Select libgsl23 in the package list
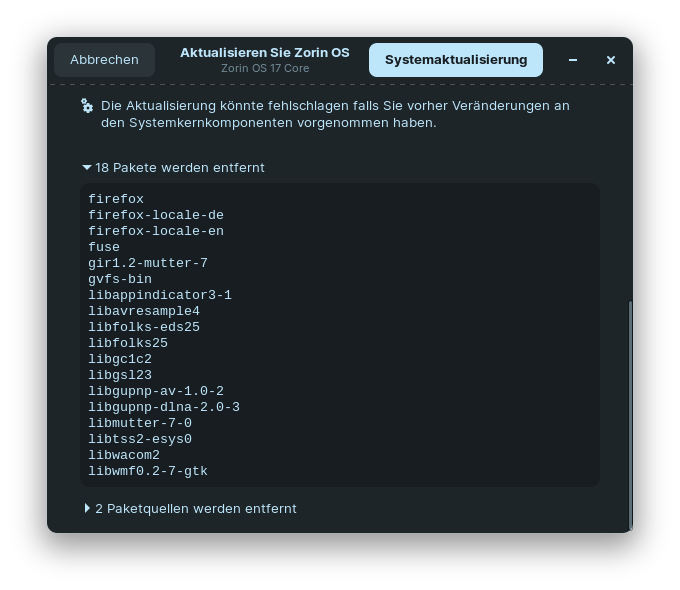The width and height of the screenshot is (680, 590). click(x=120, y=375)
